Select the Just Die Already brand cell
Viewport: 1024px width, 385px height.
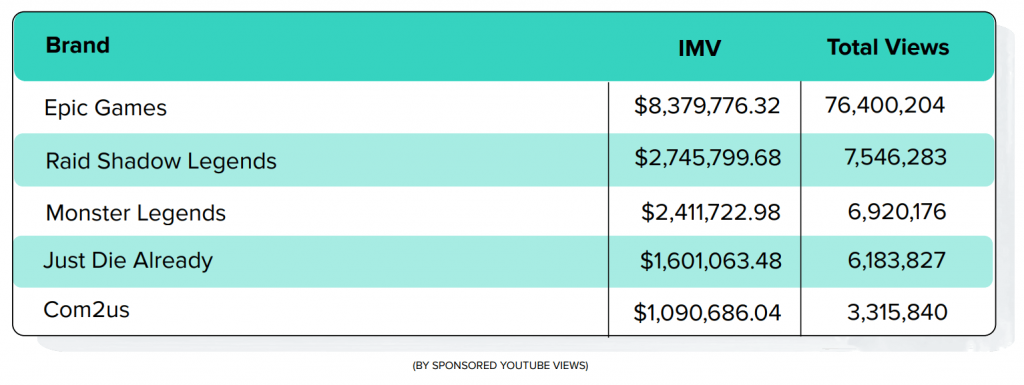coord(128,260)
